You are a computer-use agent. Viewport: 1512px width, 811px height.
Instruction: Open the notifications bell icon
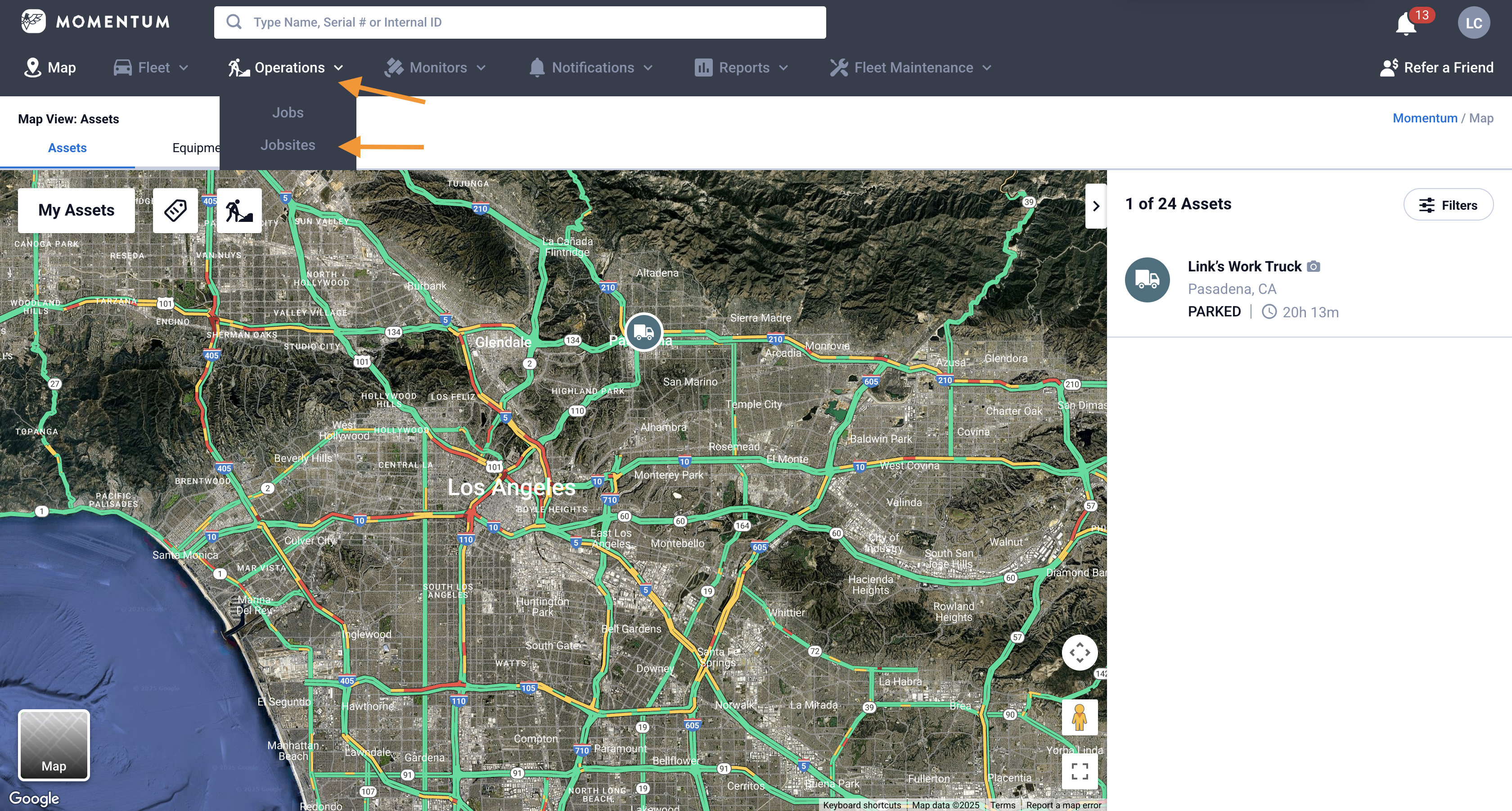point(1405,23)
